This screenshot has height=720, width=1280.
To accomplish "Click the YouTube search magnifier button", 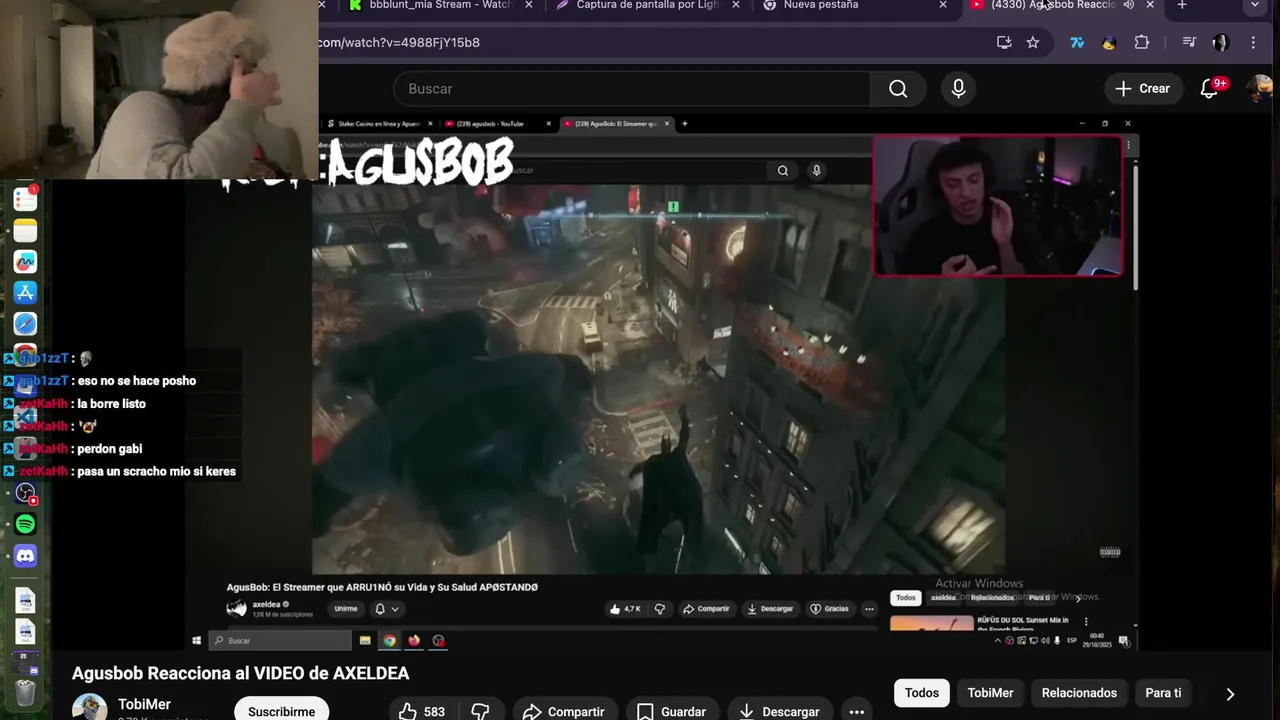I will tap(898, 89).
